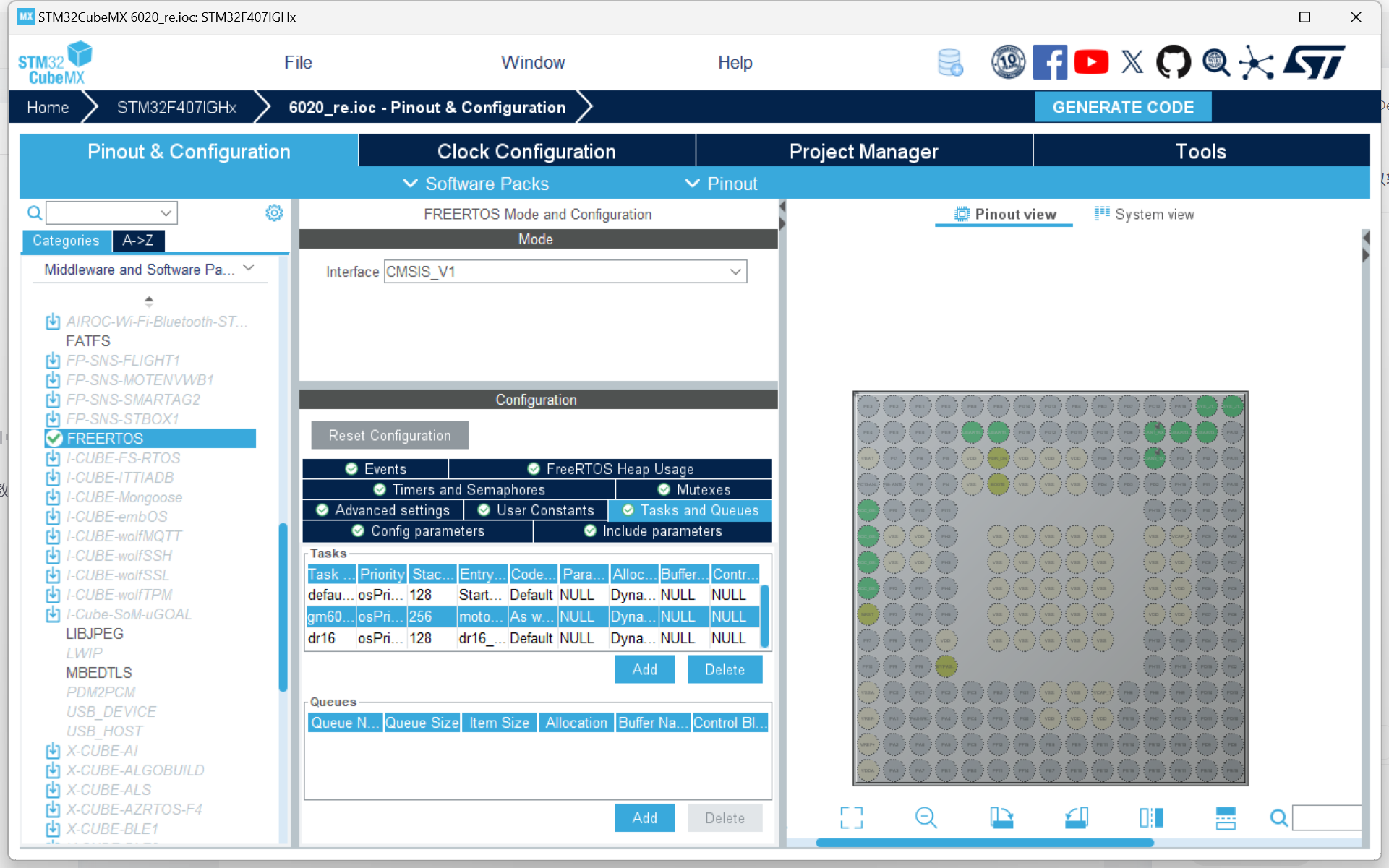Image resolution: width=1389 pixels, height=868 pixels.
Task: Click the categories settings gear icon
Action: 274,212
